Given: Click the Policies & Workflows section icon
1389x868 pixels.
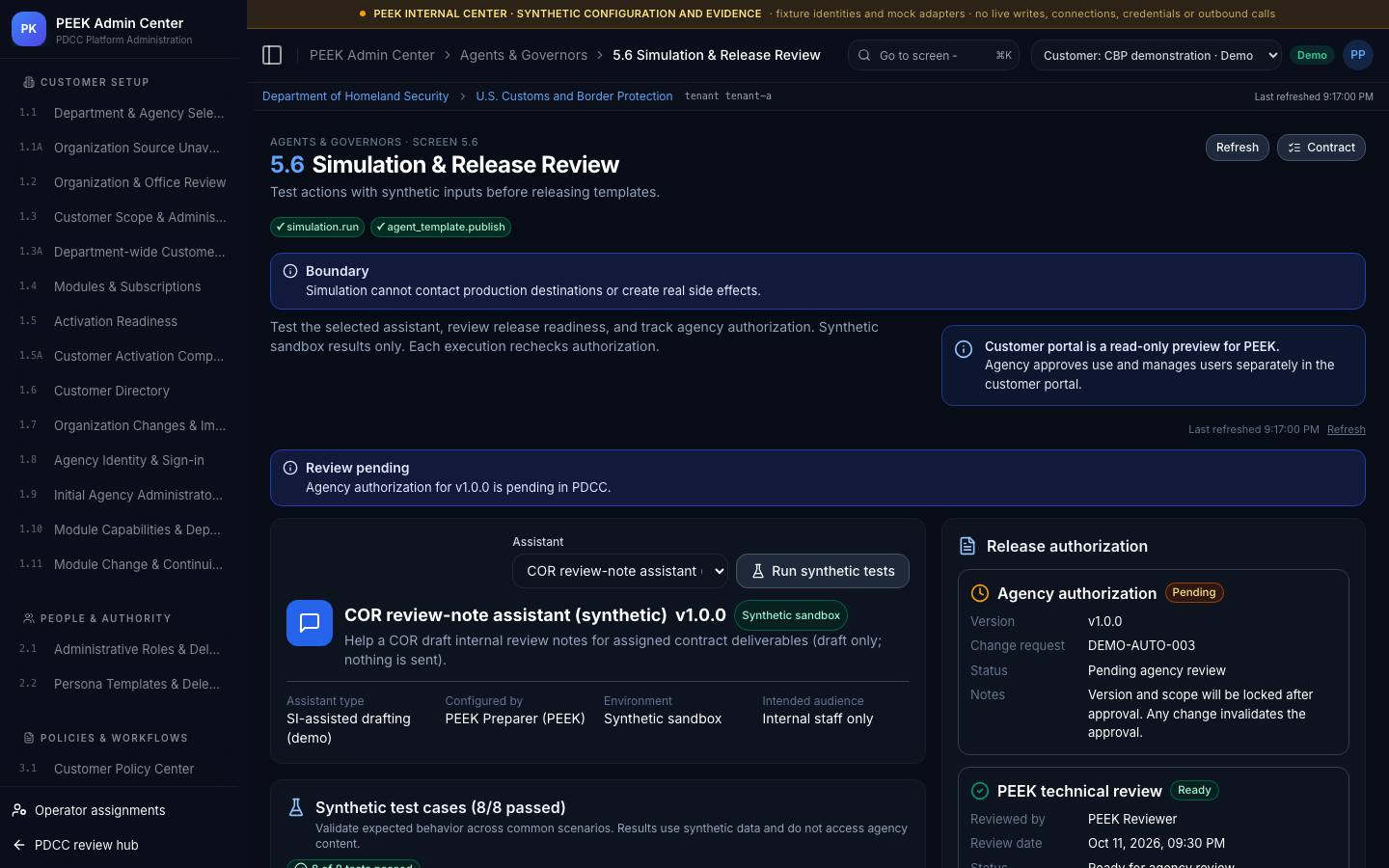Looking at the screenshot, I should 29,738.
